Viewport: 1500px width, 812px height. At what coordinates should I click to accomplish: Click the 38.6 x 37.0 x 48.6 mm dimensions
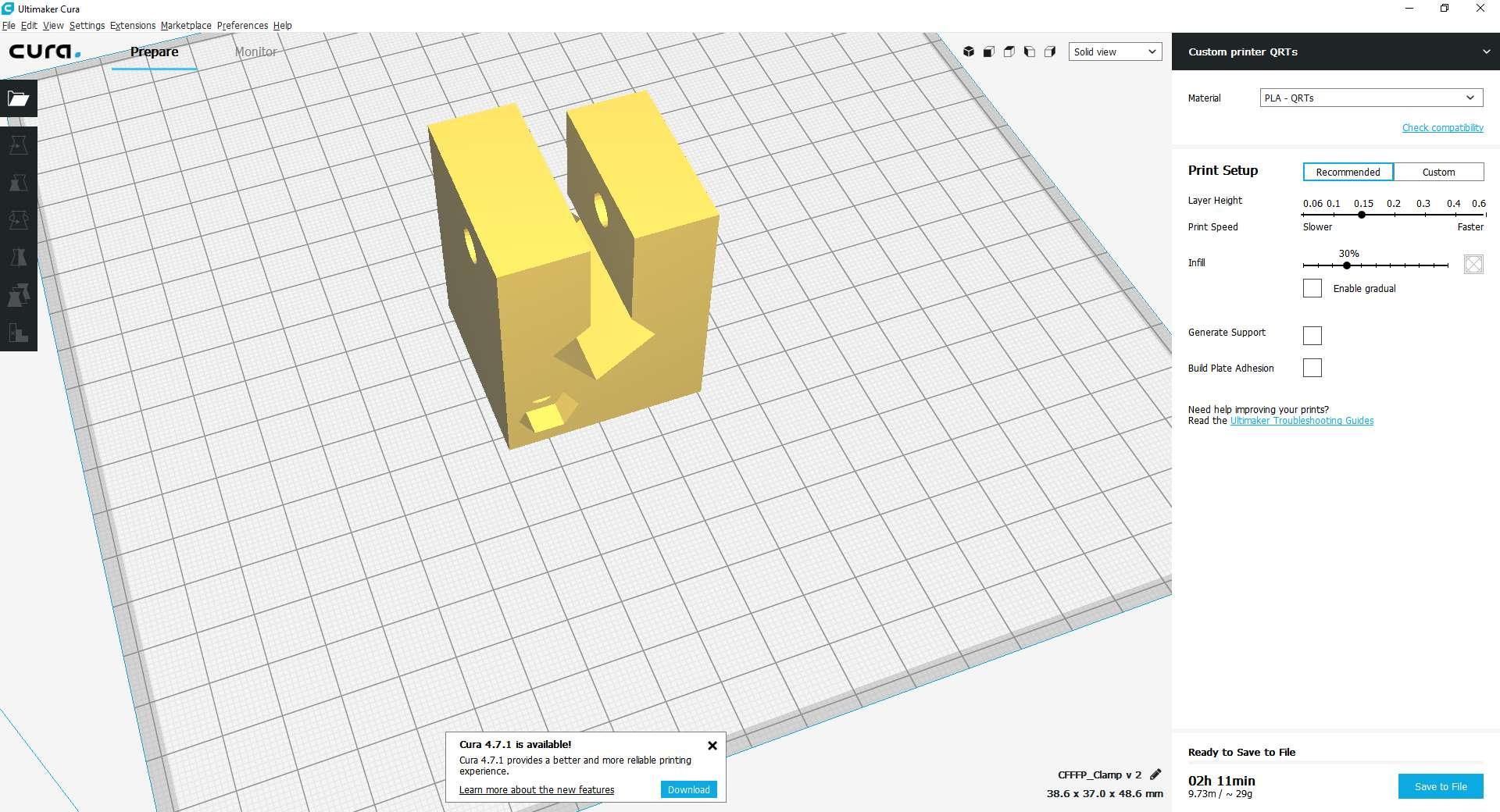[x=1105, y=793]
